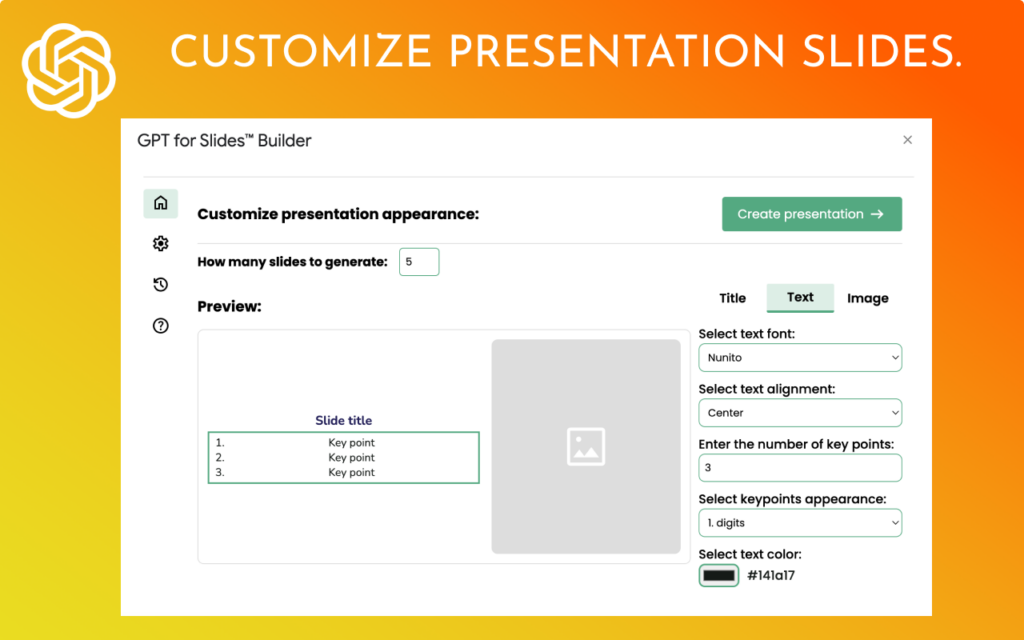The width and height of the screenshot is (1024, 640).
Task: Click the key points number field showing 3
Action: point(799,467)
